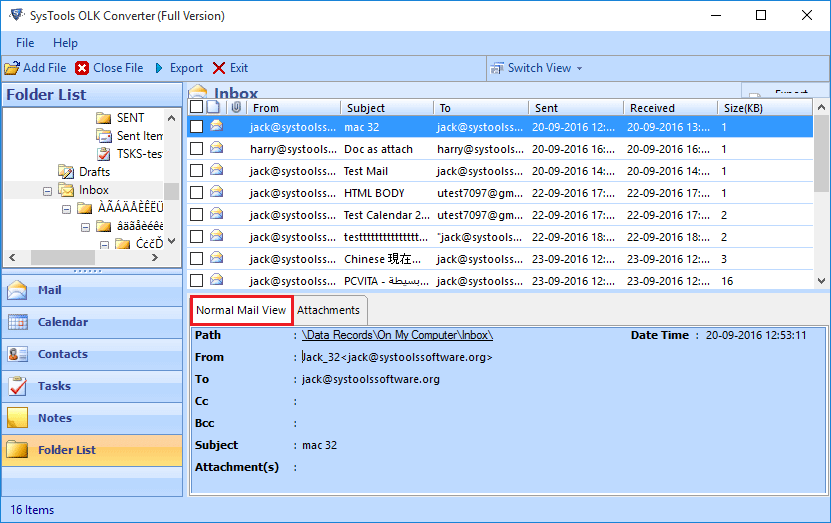Screen dimensions: 831x523
Task: Click the Add File folder icon
Action: pyautogui.click(x=12, y=68)
